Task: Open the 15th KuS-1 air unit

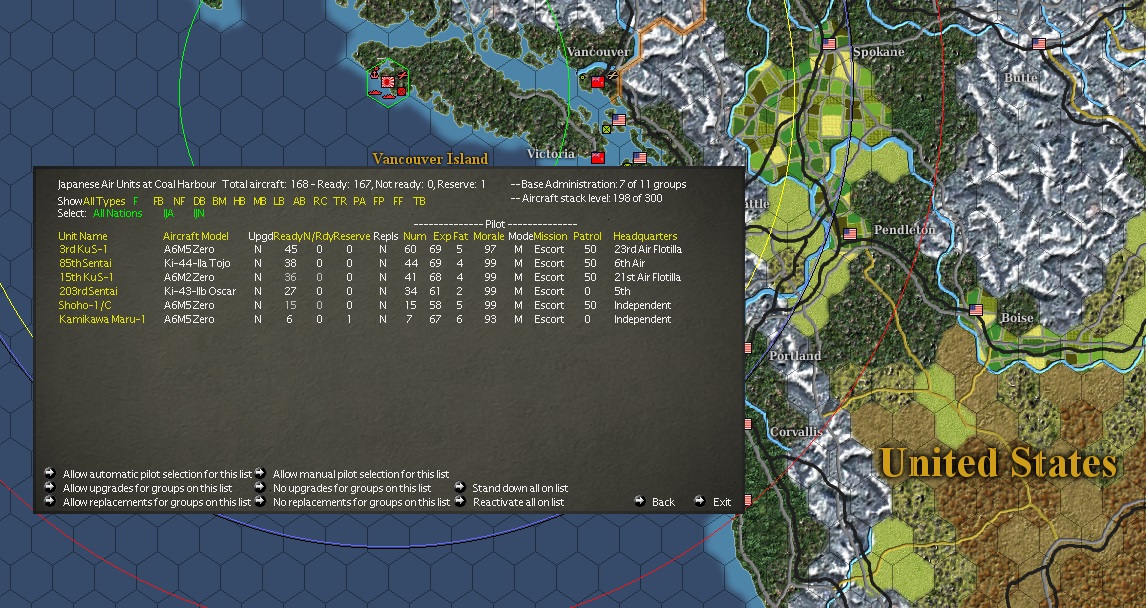Action: [86, 277]
